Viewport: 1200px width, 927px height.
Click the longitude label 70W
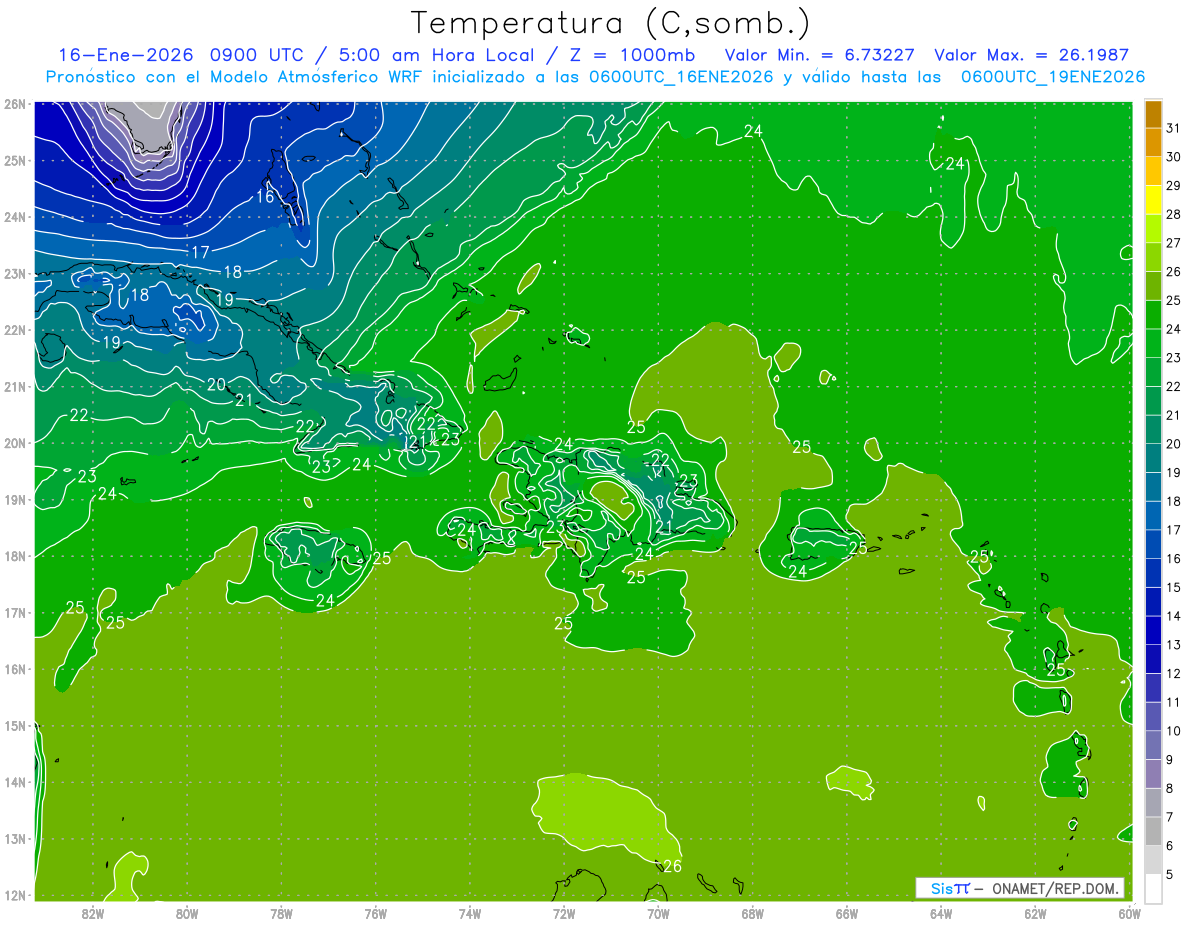point(658,913)
